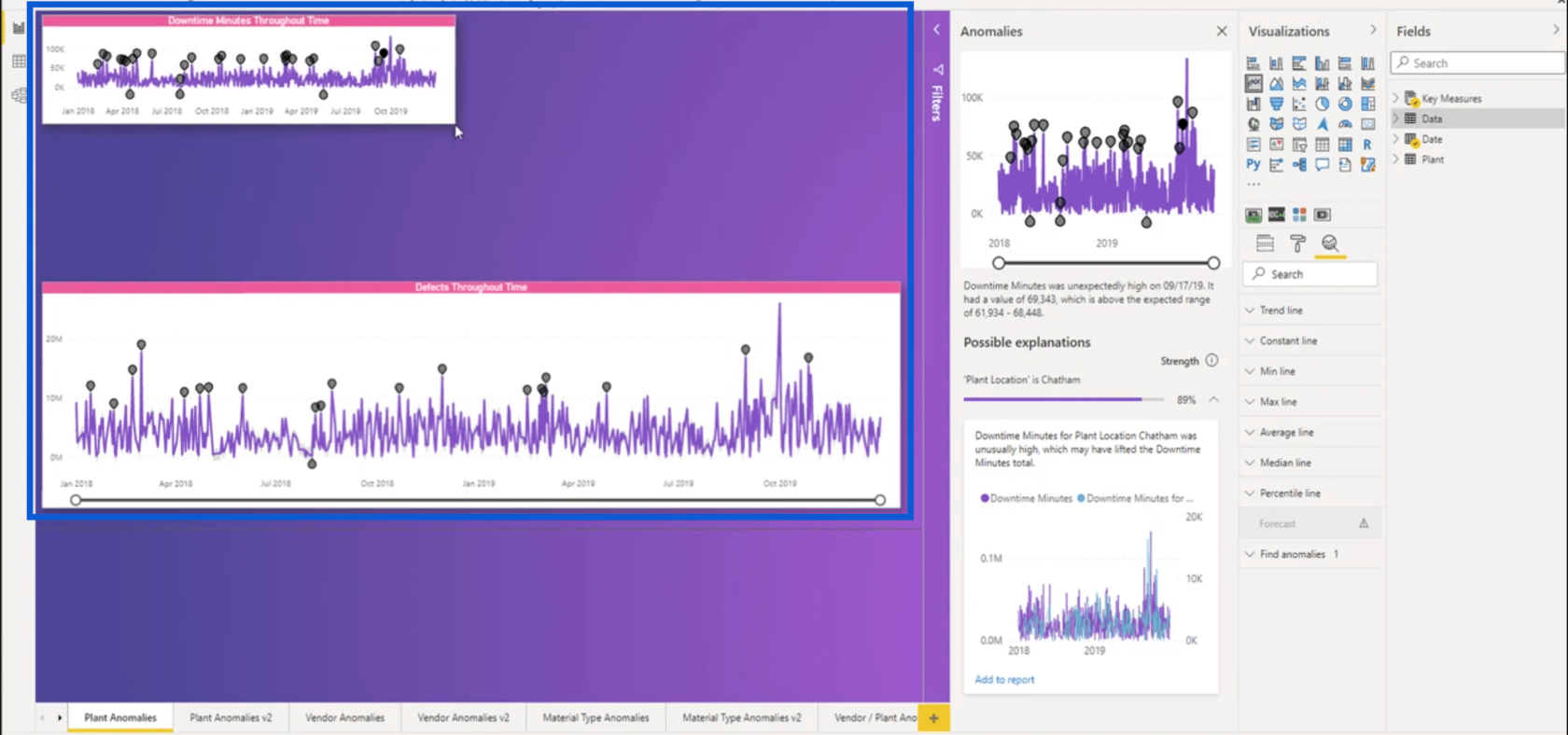The image size is (1568, 735).
Task: Open the Format paint roller tab
Action: [1297, 243]
